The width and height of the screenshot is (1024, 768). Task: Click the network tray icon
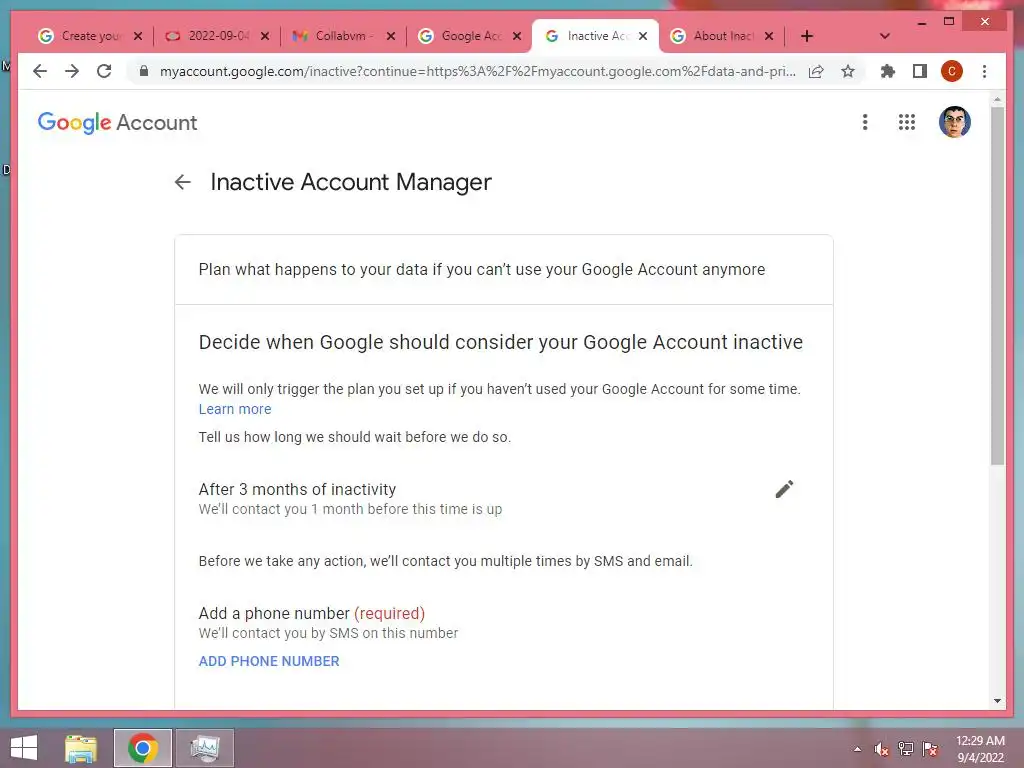(906, 749)
